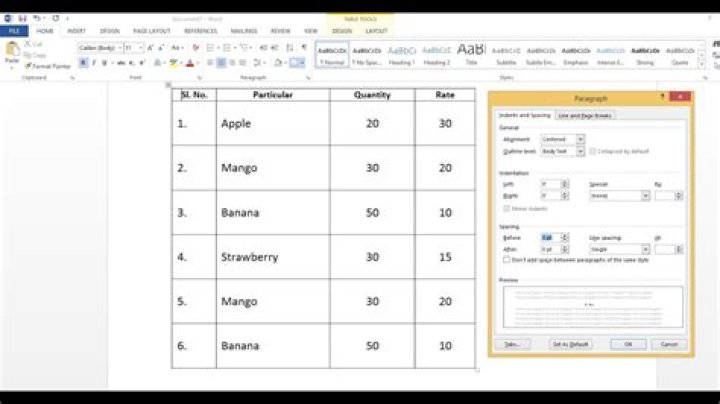Click the Tabs... button in Paragraph dialog
720x404 pixels.
[x=512, y=344]
